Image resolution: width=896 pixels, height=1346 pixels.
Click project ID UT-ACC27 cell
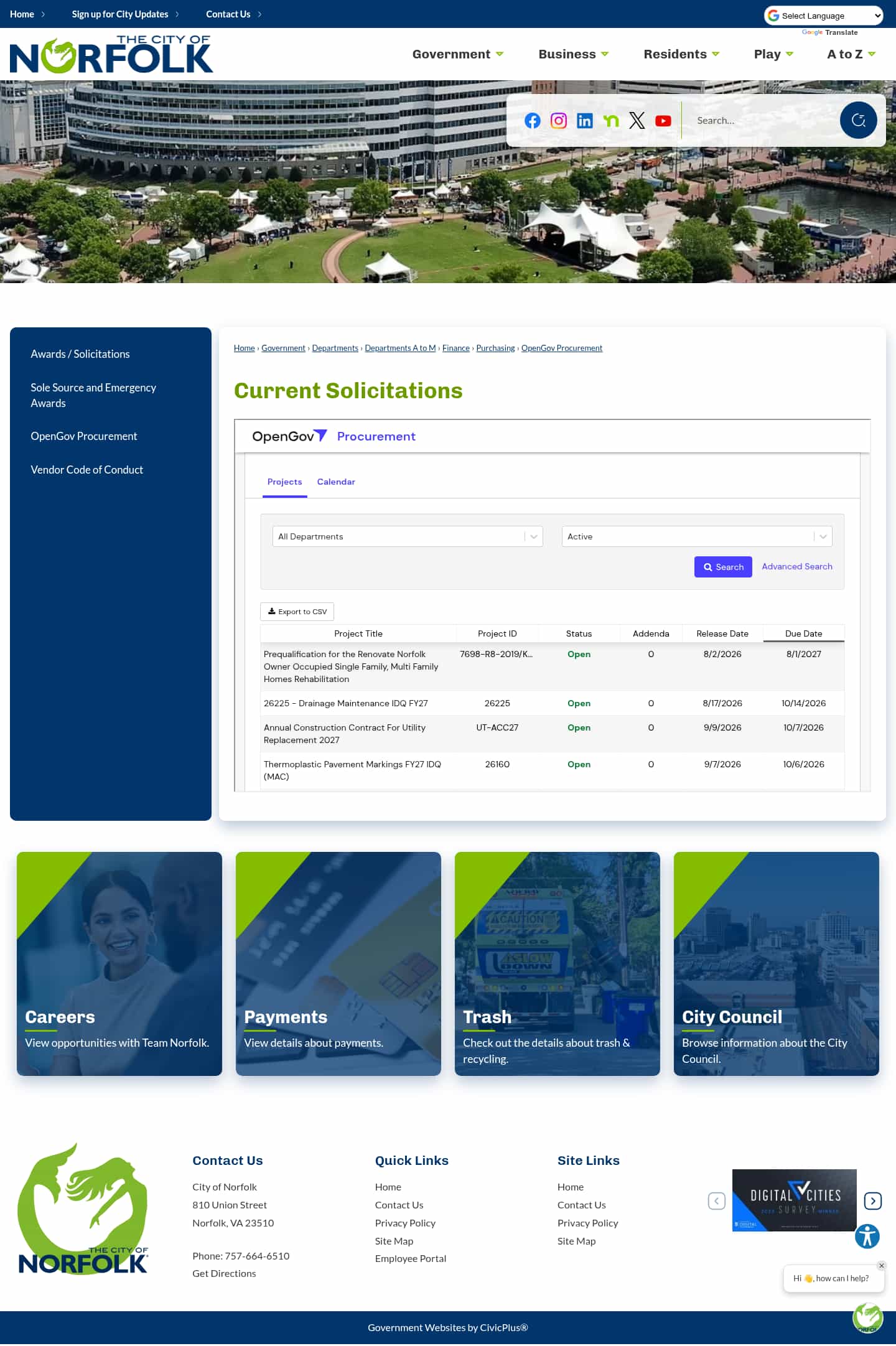click(497, 727)
